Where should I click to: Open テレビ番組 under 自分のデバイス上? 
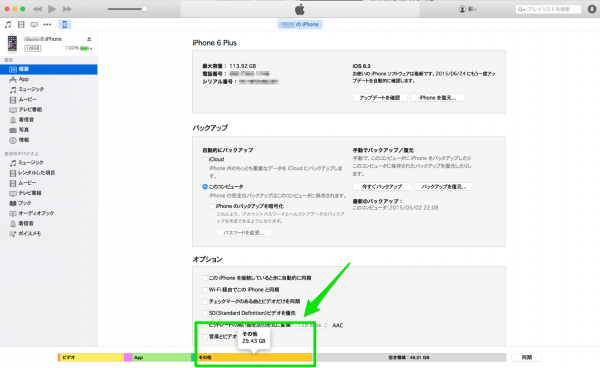coord(49,193)
